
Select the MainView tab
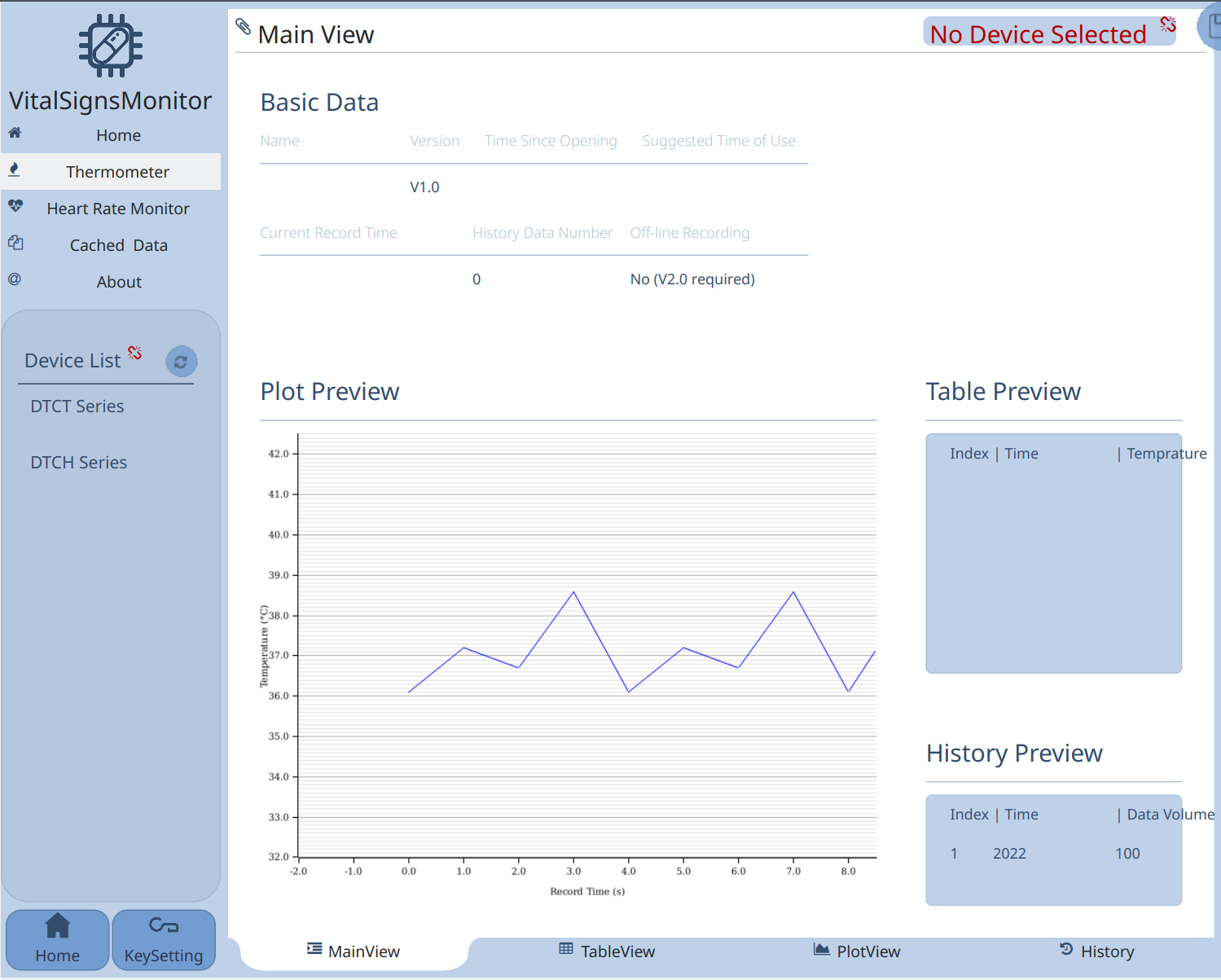click(x=354, y=951)
